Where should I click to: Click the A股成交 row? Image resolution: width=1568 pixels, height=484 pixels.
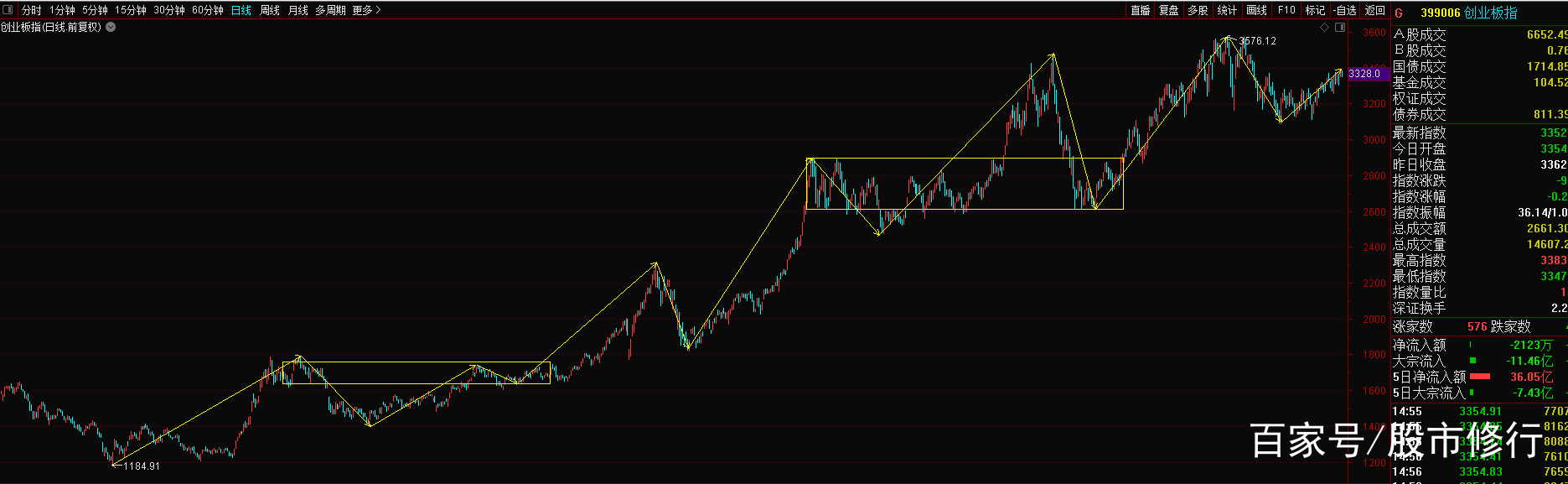(1480, 34)
